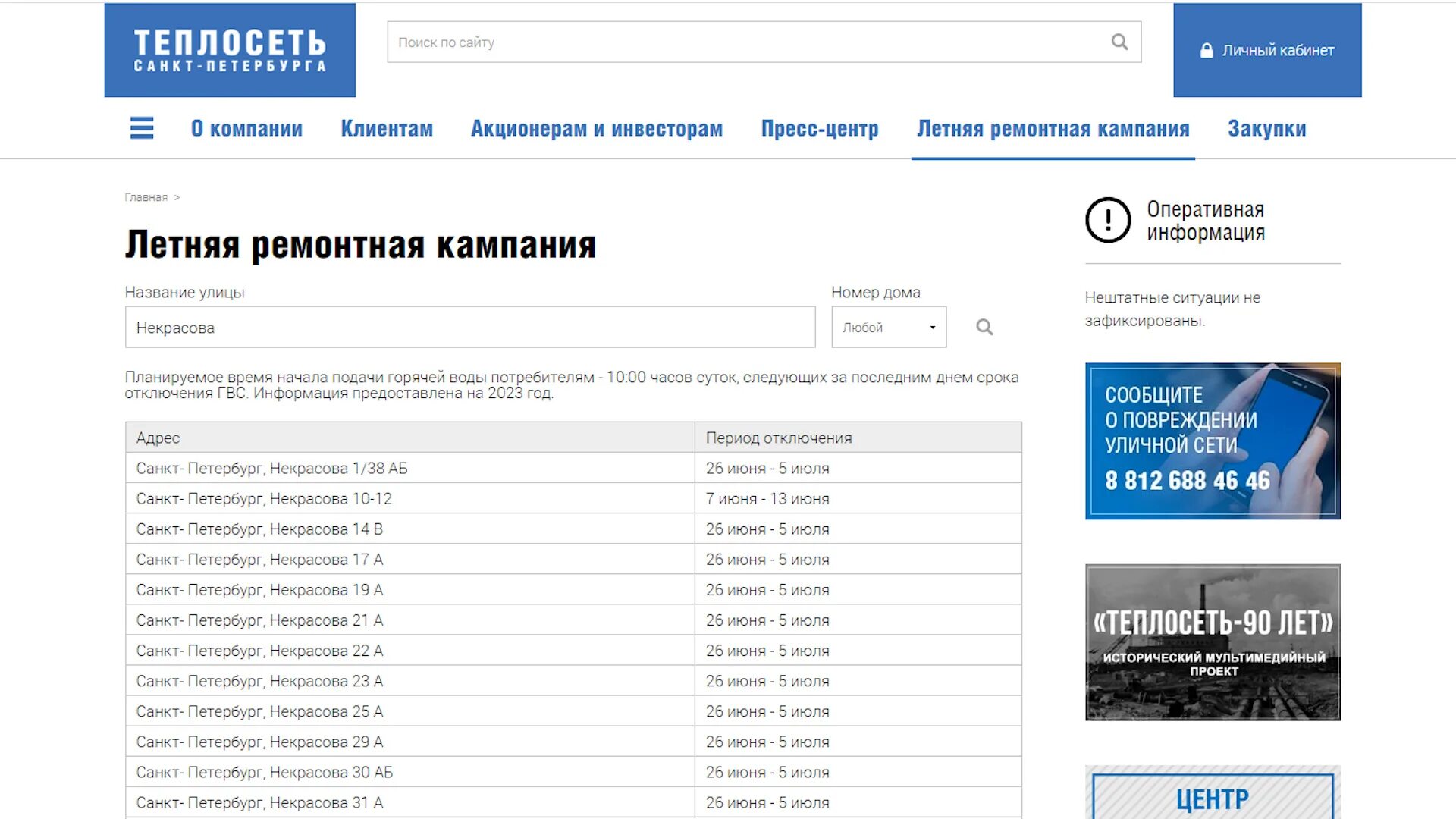
Task: Click the Адрес column header
Action: (410, 438)
